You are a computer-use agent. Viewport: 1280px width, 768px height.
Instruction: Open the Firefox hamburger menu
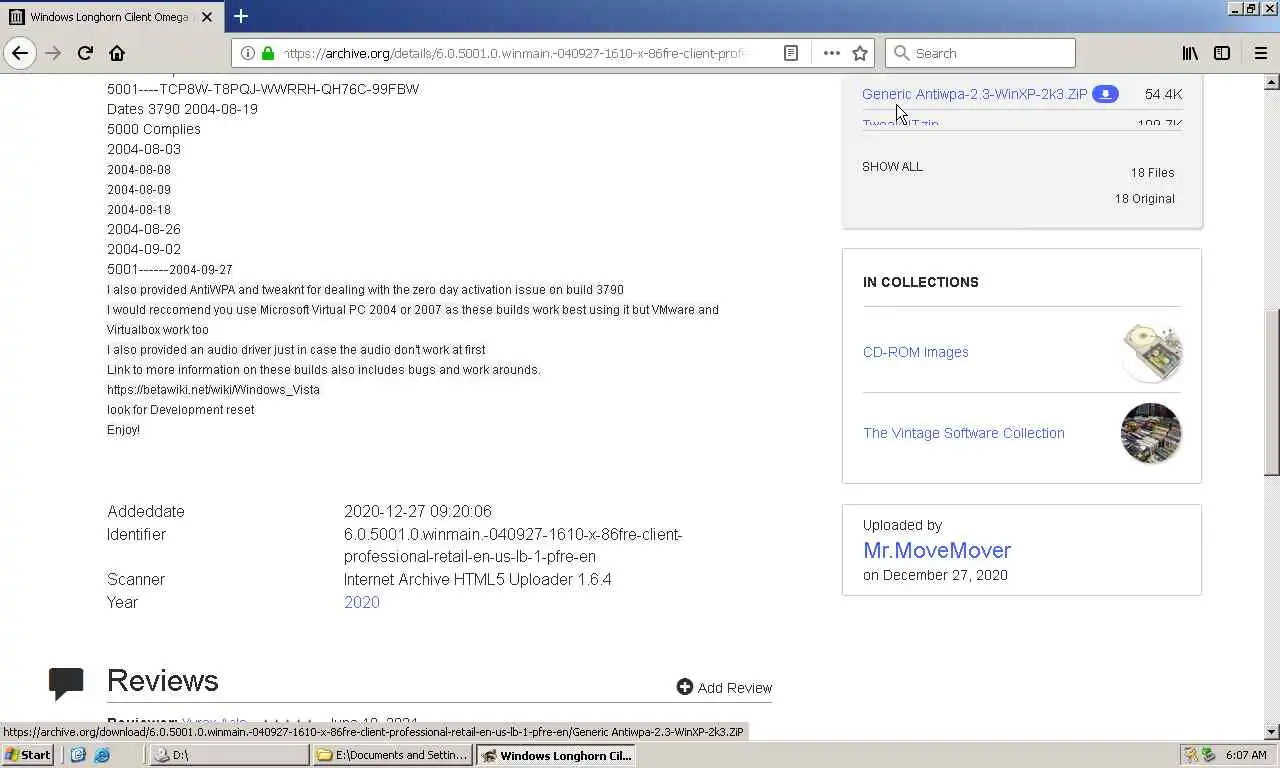pos(1260,53)
